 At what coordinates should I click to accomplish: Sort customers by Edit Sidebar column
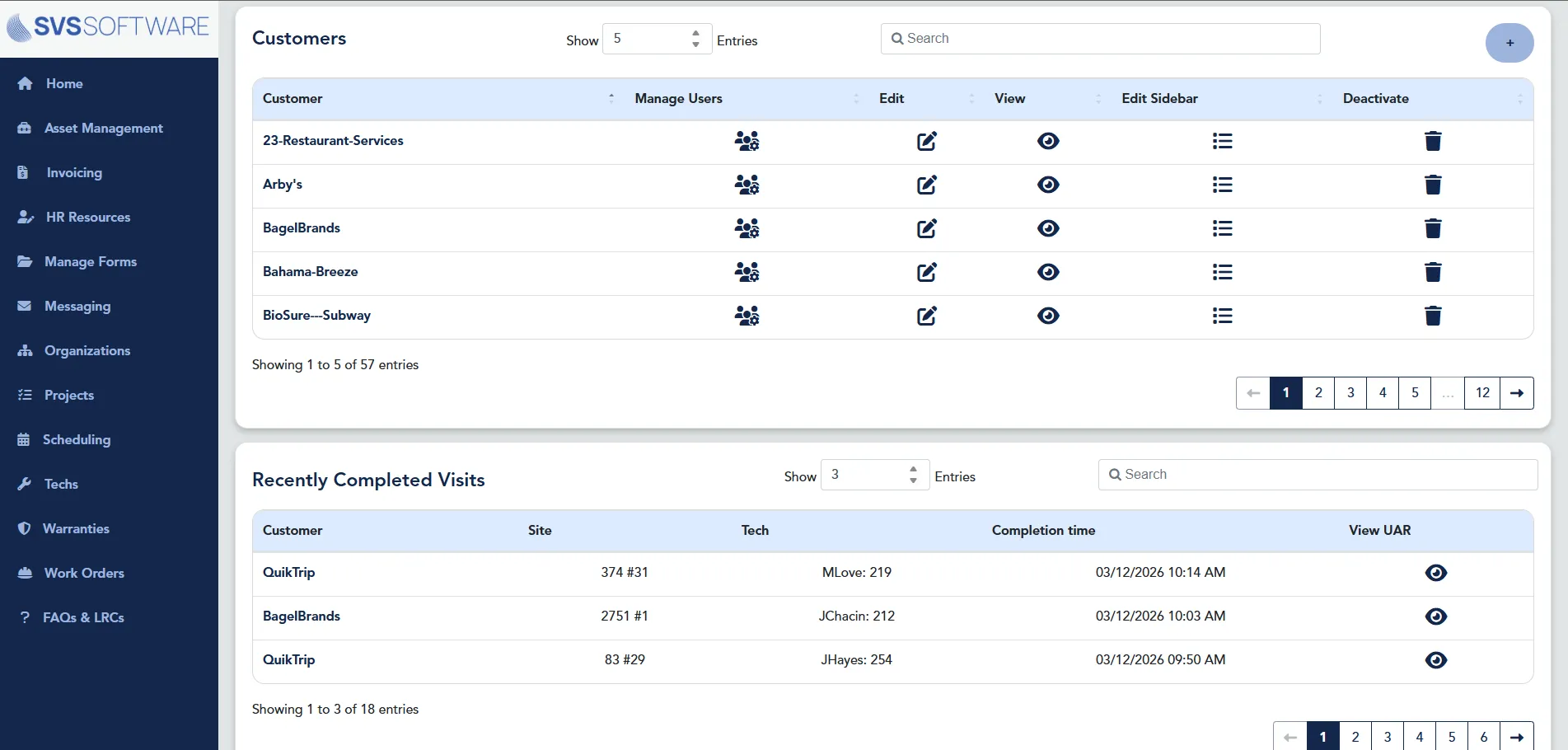(1222, 99)
